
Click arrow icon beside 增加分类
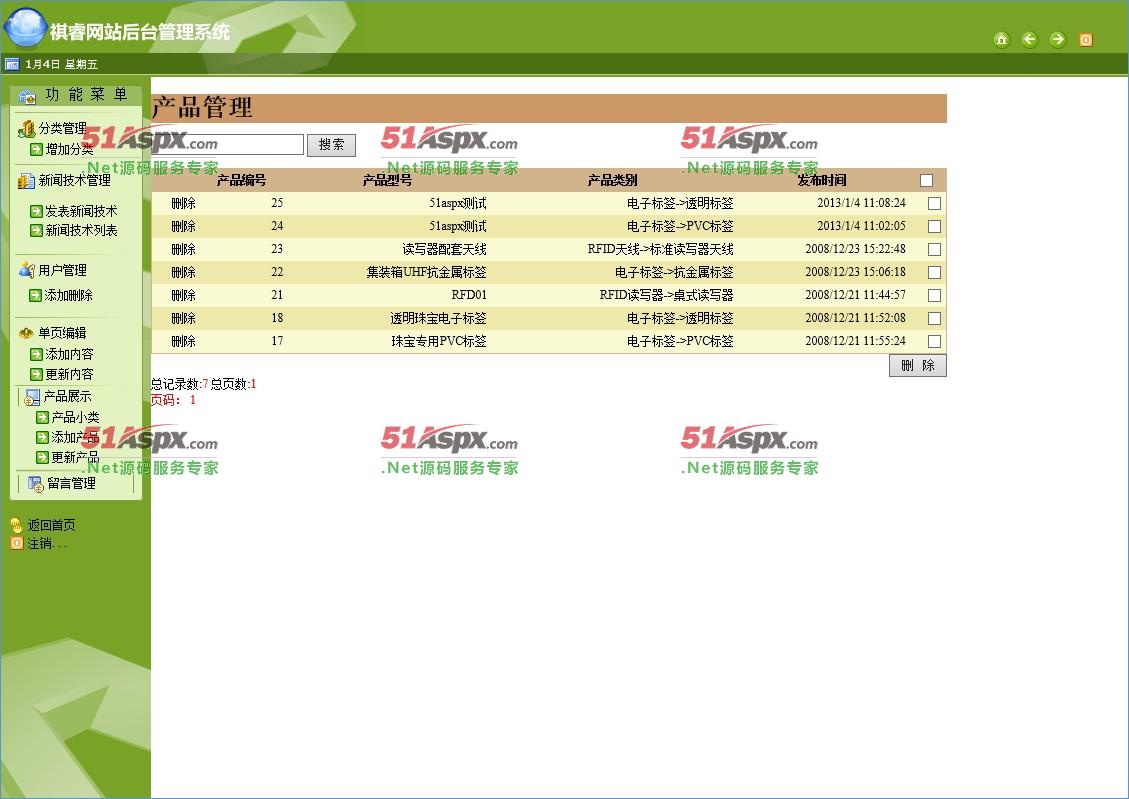36,150
